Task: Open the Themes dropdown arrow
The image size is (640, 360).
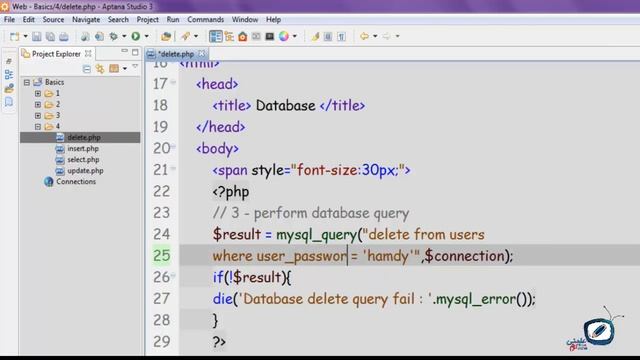Action: pyautogui.click(x=295, y=36)
